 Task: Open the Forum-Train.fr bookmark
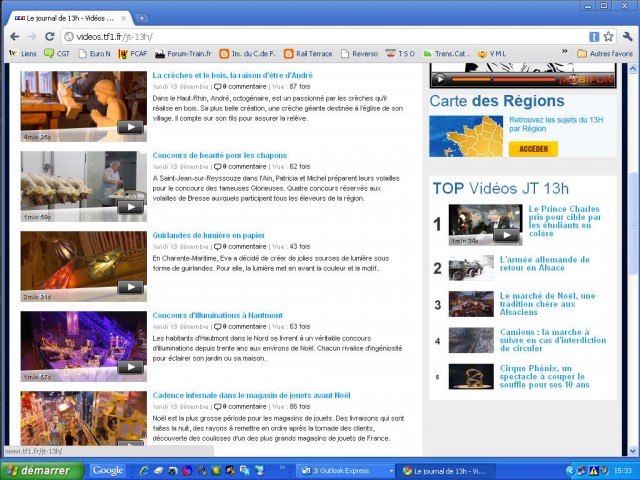pos(183,53)
